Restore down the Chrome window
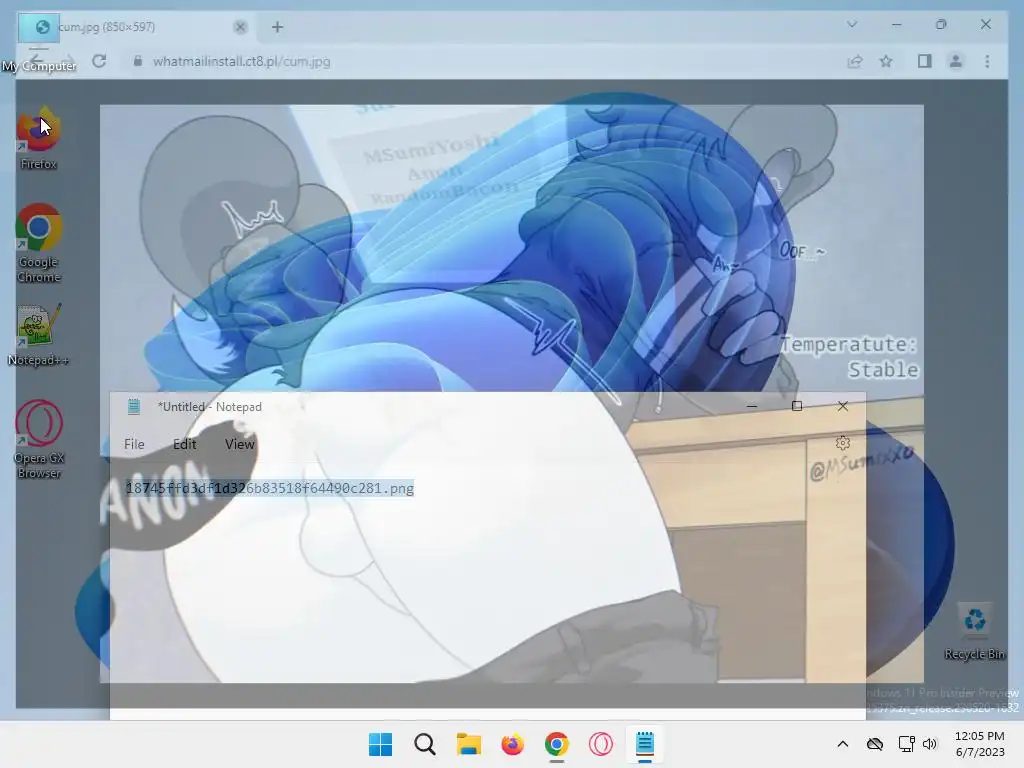 [x=941, y=25]
